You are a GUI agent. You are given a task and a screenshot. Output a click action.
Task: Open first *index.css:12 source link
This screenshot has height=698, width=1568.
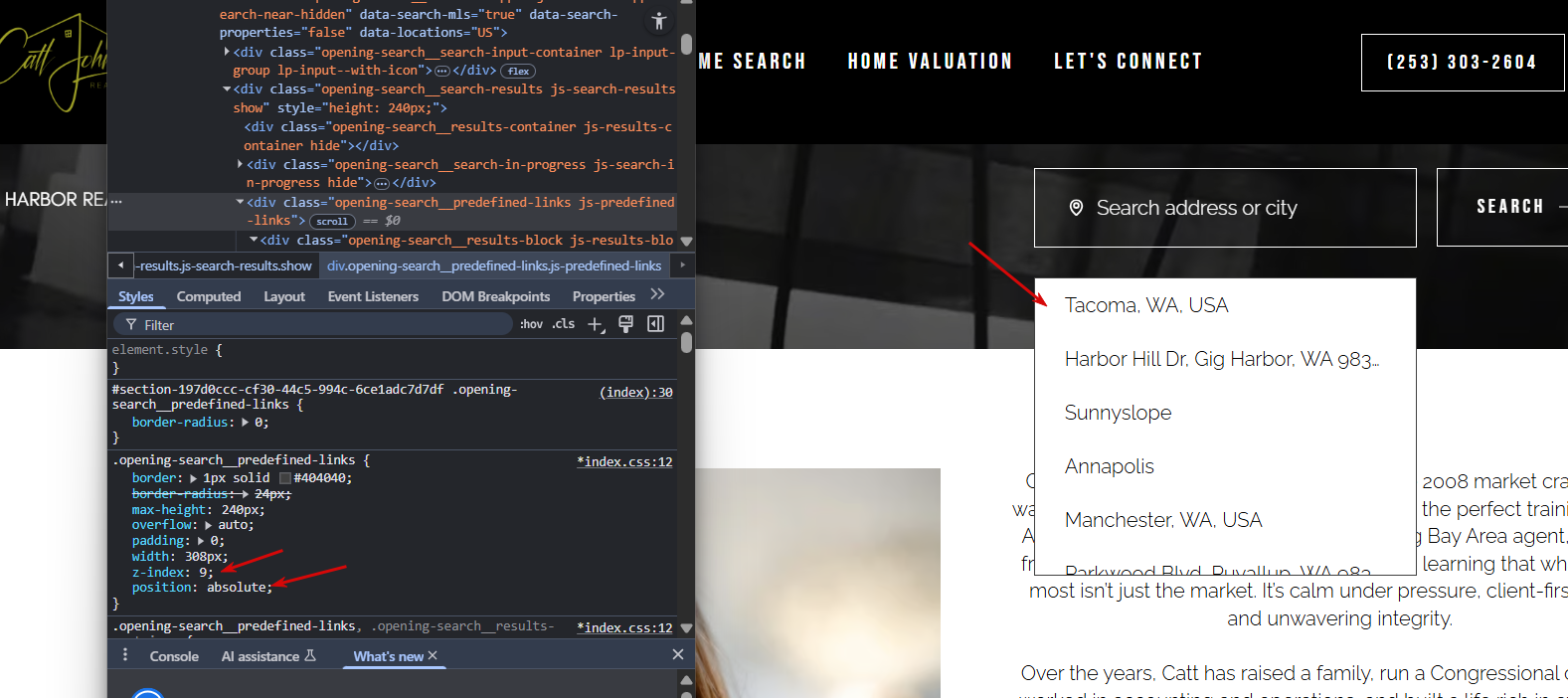[624, 461]
